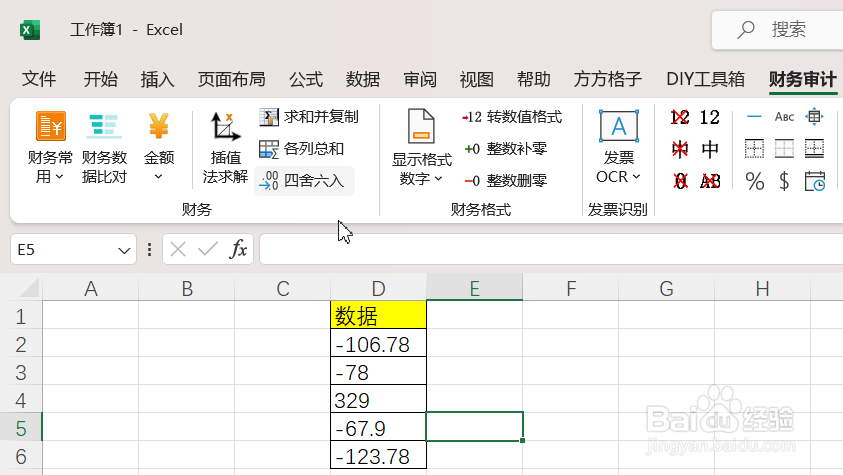This screenshot has width=843, height=475.
Task: Open 发票 OCR dropdown
Action: click(618, 146)
